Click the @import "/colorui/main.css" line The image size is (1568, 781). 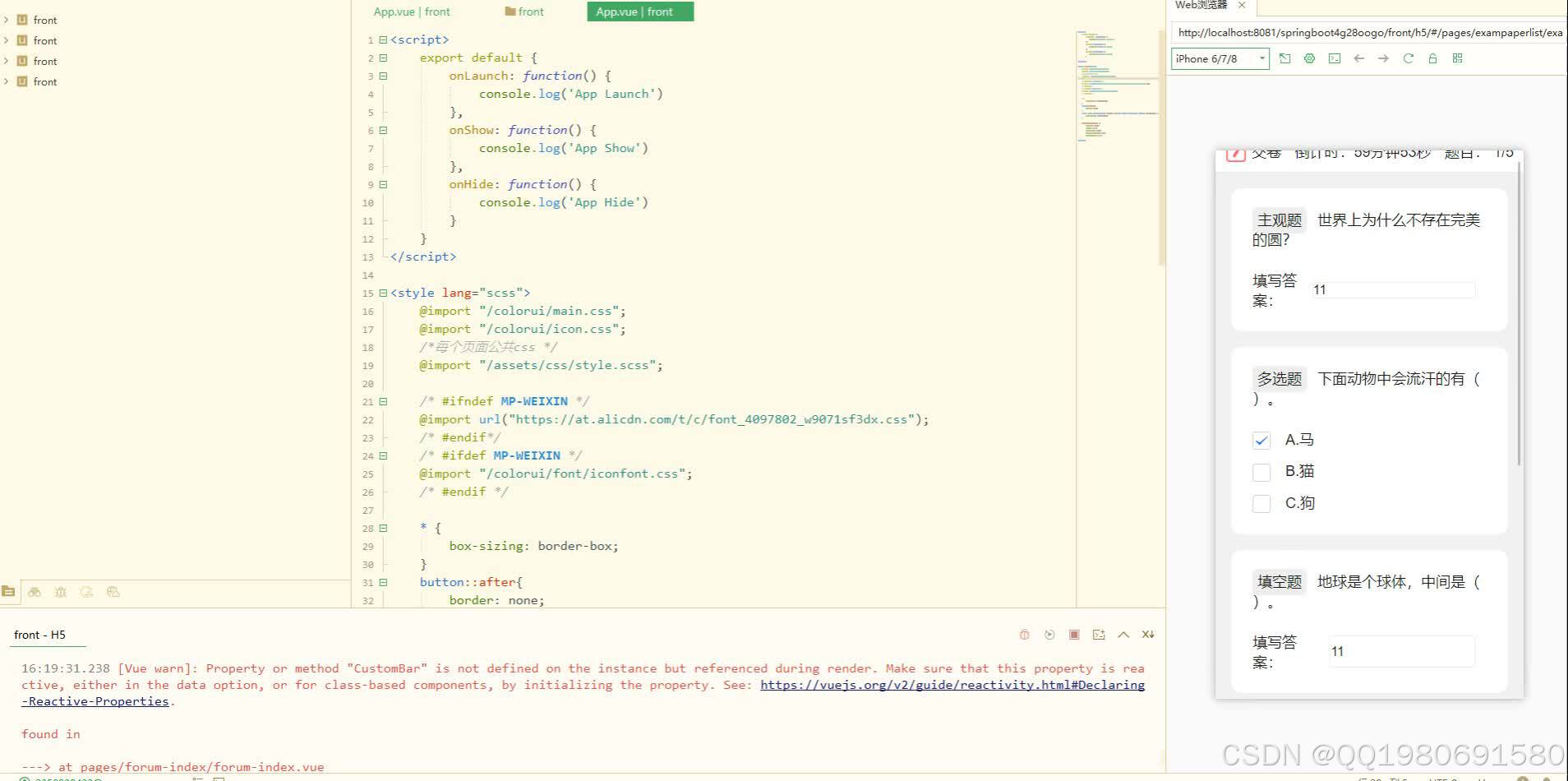(x=523, y=311)
